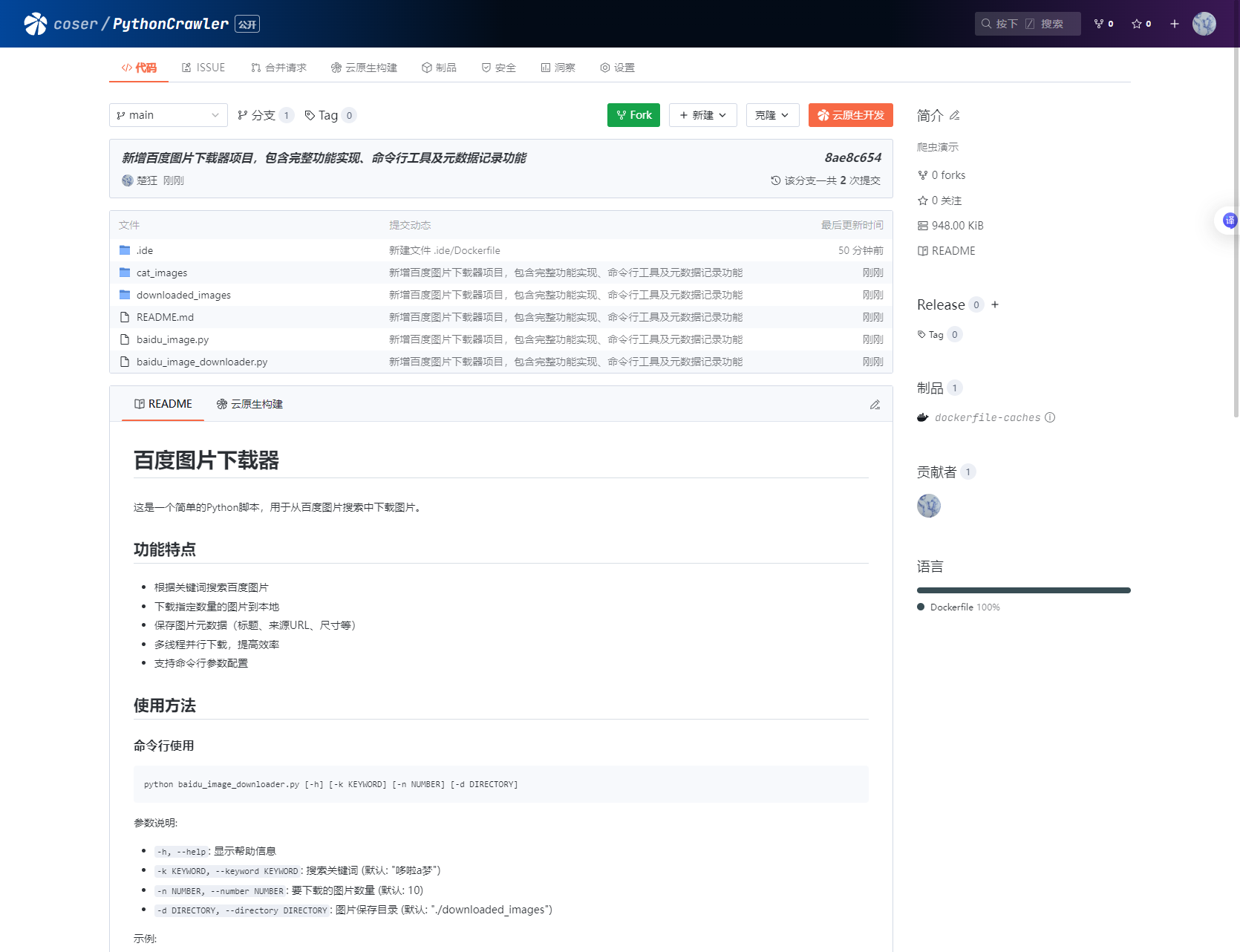Open the 分支 branches list
The image size is (1240, 952).
(x=265, y=115)
